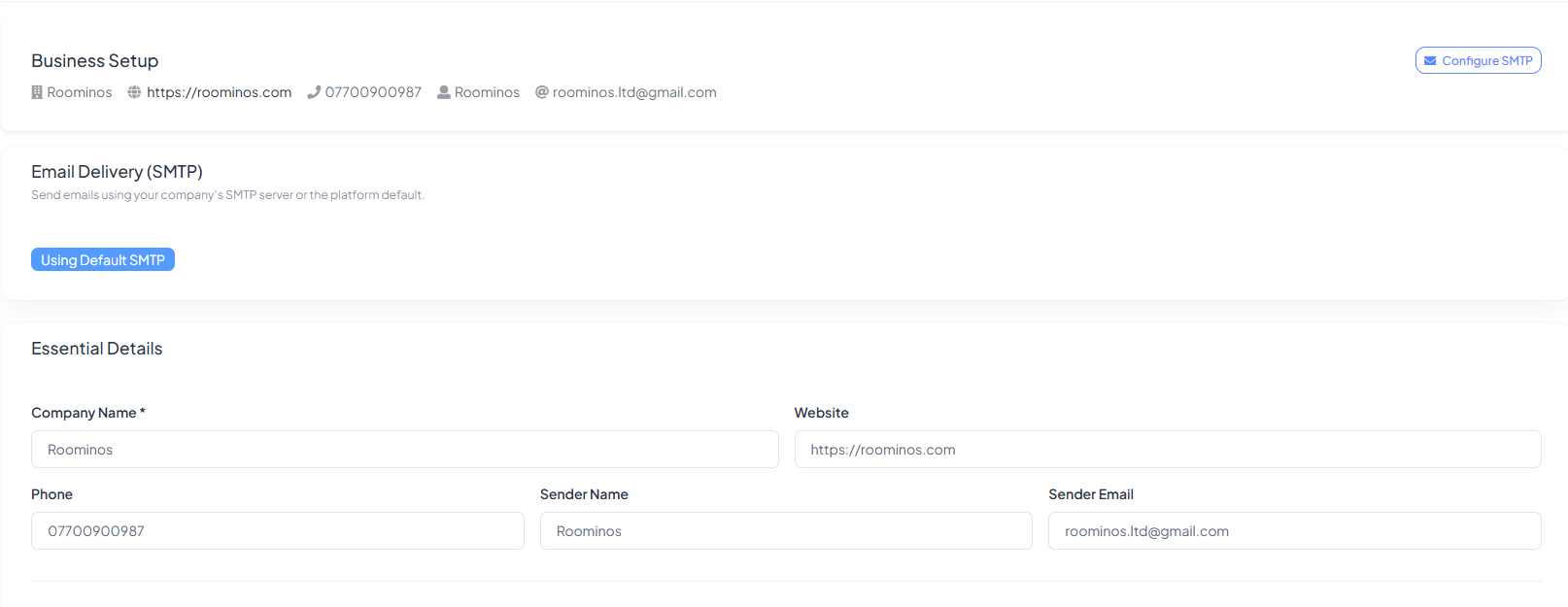Click the envelope icon in Configure SMTP

(1430, 60)
